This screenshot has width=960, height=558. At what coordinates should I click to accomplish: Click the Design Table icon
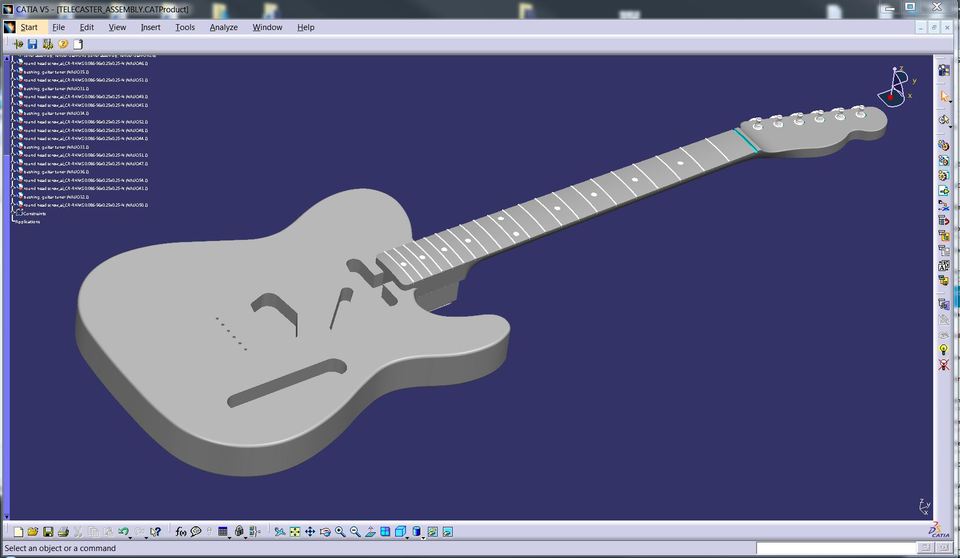click(x=222, y=532)
